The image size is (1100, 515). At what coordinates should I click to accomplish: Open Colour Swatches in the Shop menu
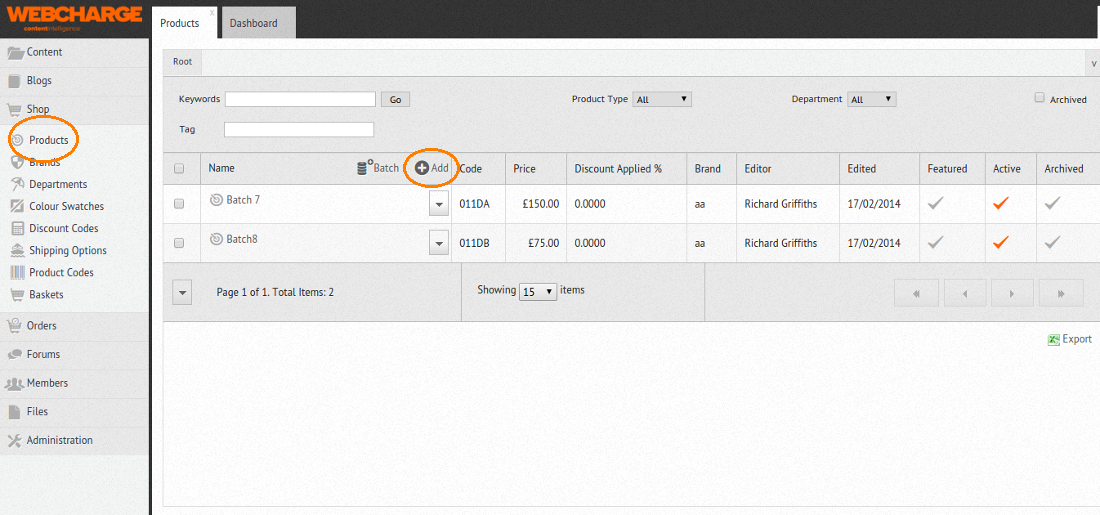[66, 206]
